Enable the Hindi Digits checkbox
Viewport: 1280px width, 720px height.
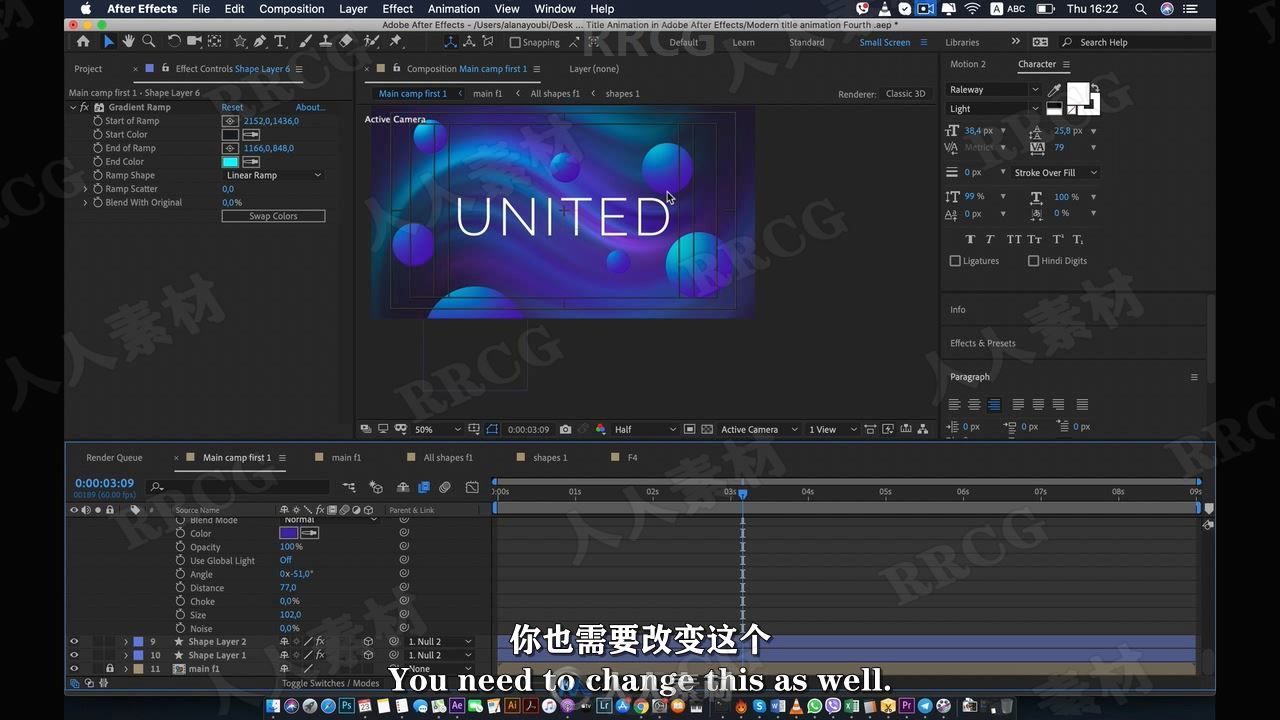point(1033,261)
